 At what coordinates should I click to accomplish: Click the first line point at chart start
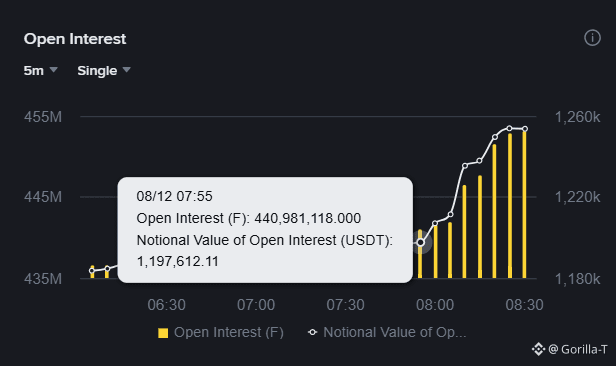pos(92,271)
